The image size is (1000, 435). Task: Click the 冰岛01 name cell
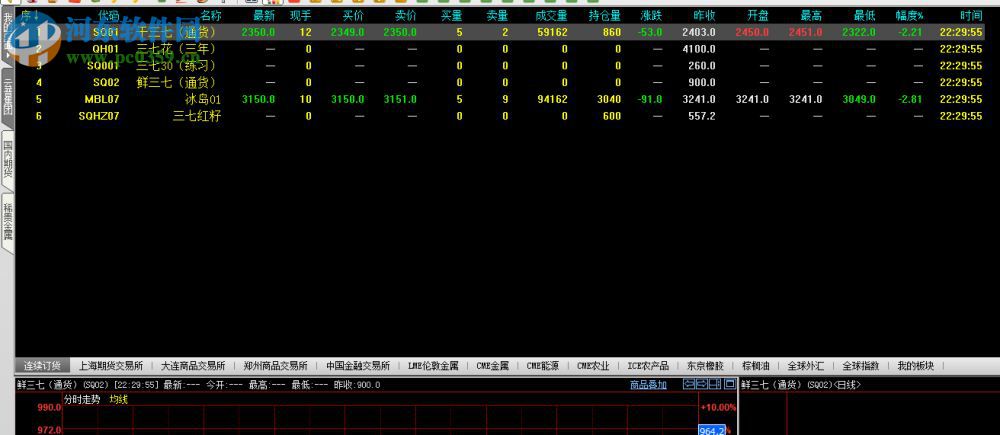203,99
